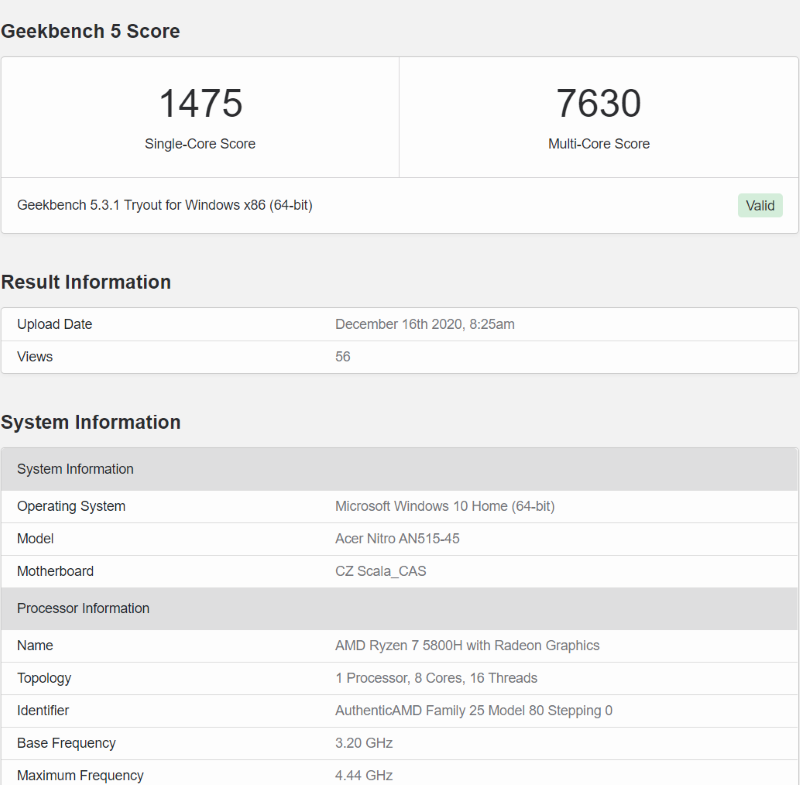Select the multi-core score 7630
The image size is (800, 785).
(x=598, y=104)
